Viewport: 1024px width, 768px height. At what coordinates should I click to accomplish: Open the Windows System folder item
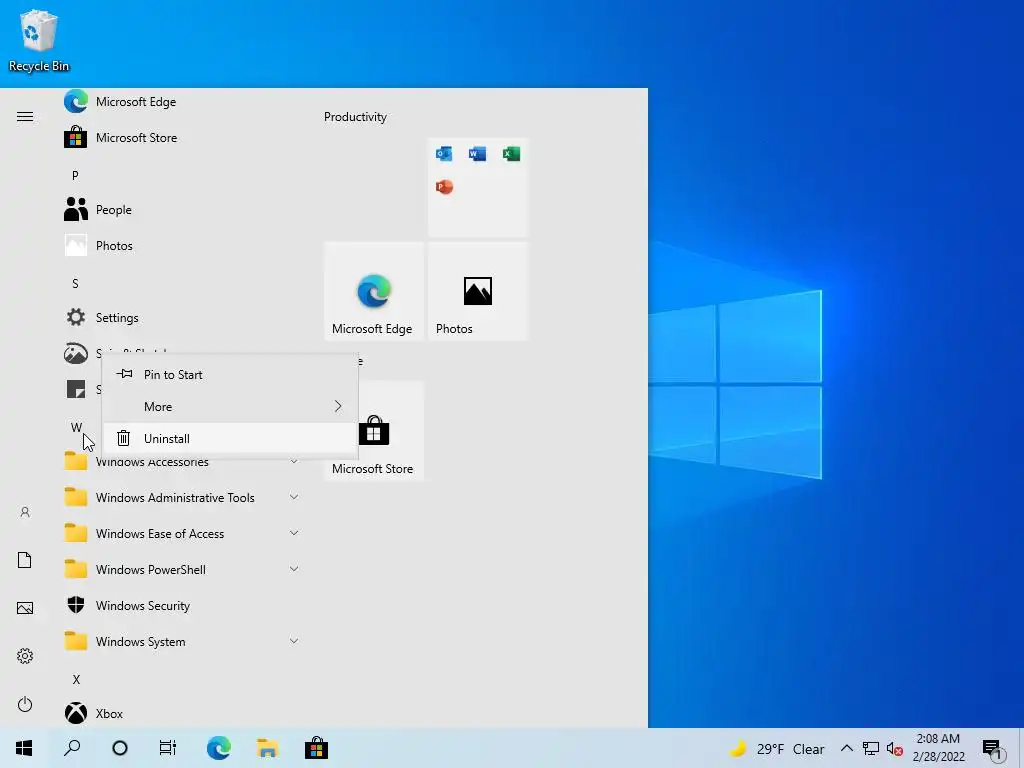coord(181,641)
